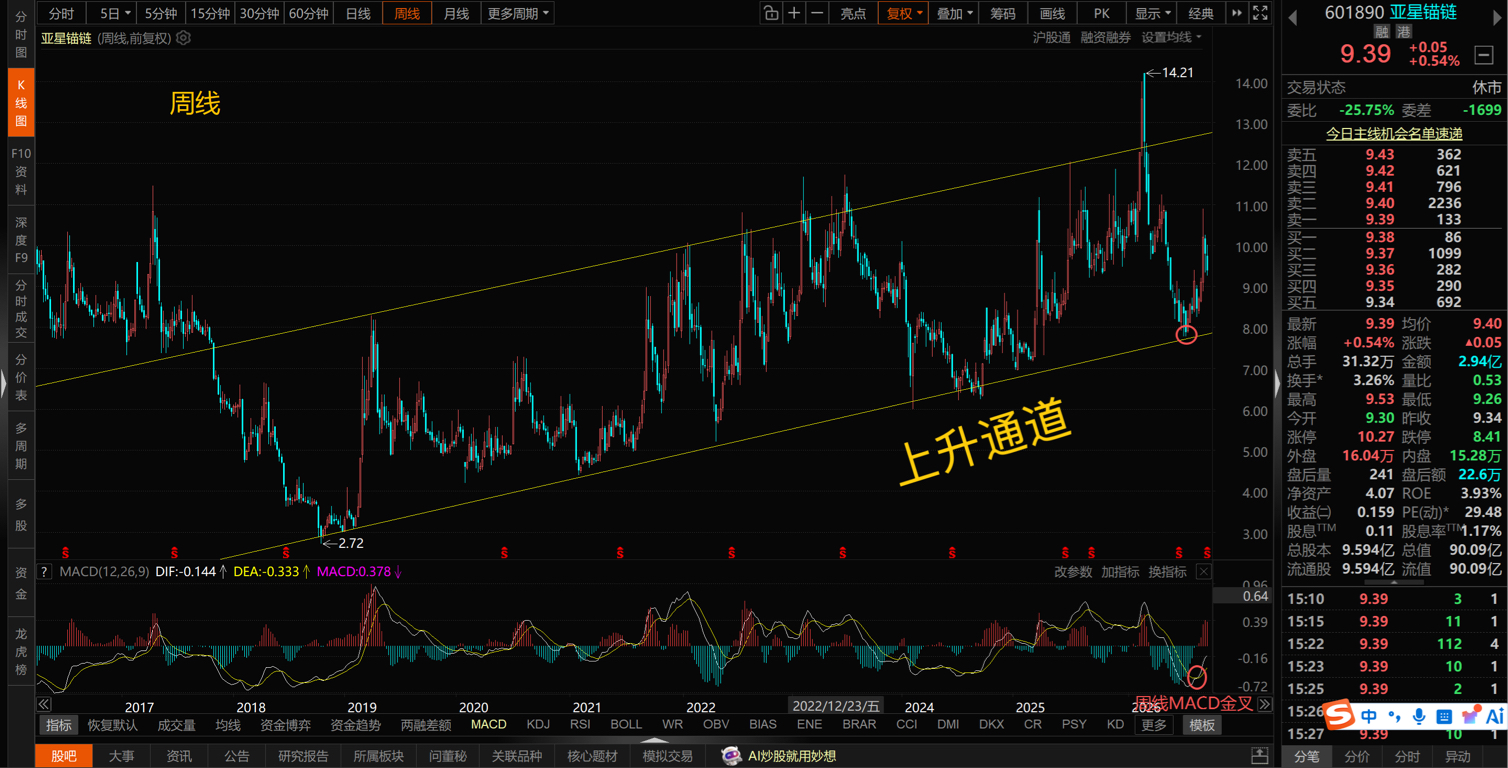Switch to the 日线 period tab
Image resolution: width=1508 pixels, height=768 pixels.
coord(358,13)
